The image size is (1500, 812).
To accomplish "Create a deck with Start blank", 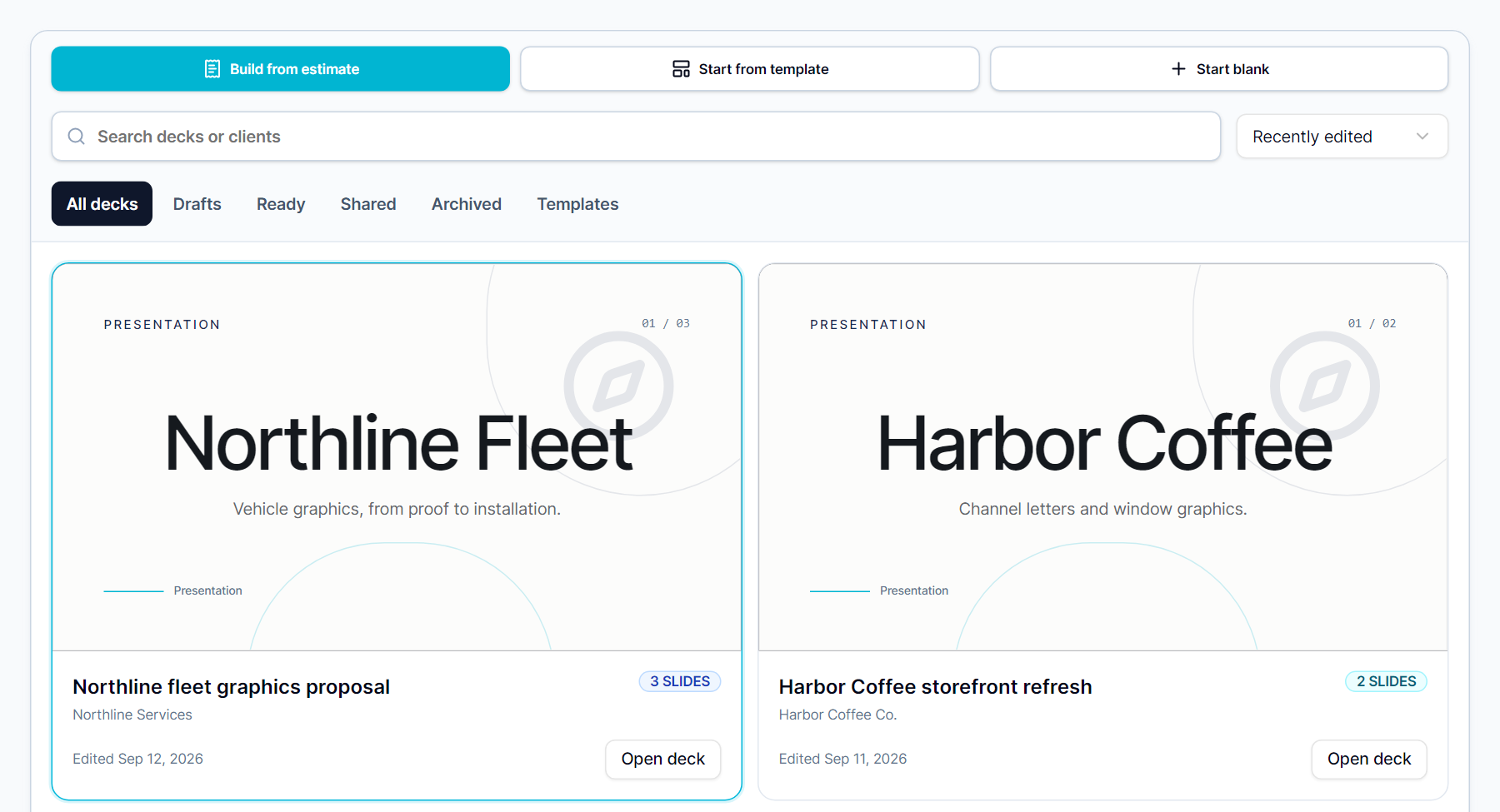I will pyautogui.click(x=1219, y=69).
